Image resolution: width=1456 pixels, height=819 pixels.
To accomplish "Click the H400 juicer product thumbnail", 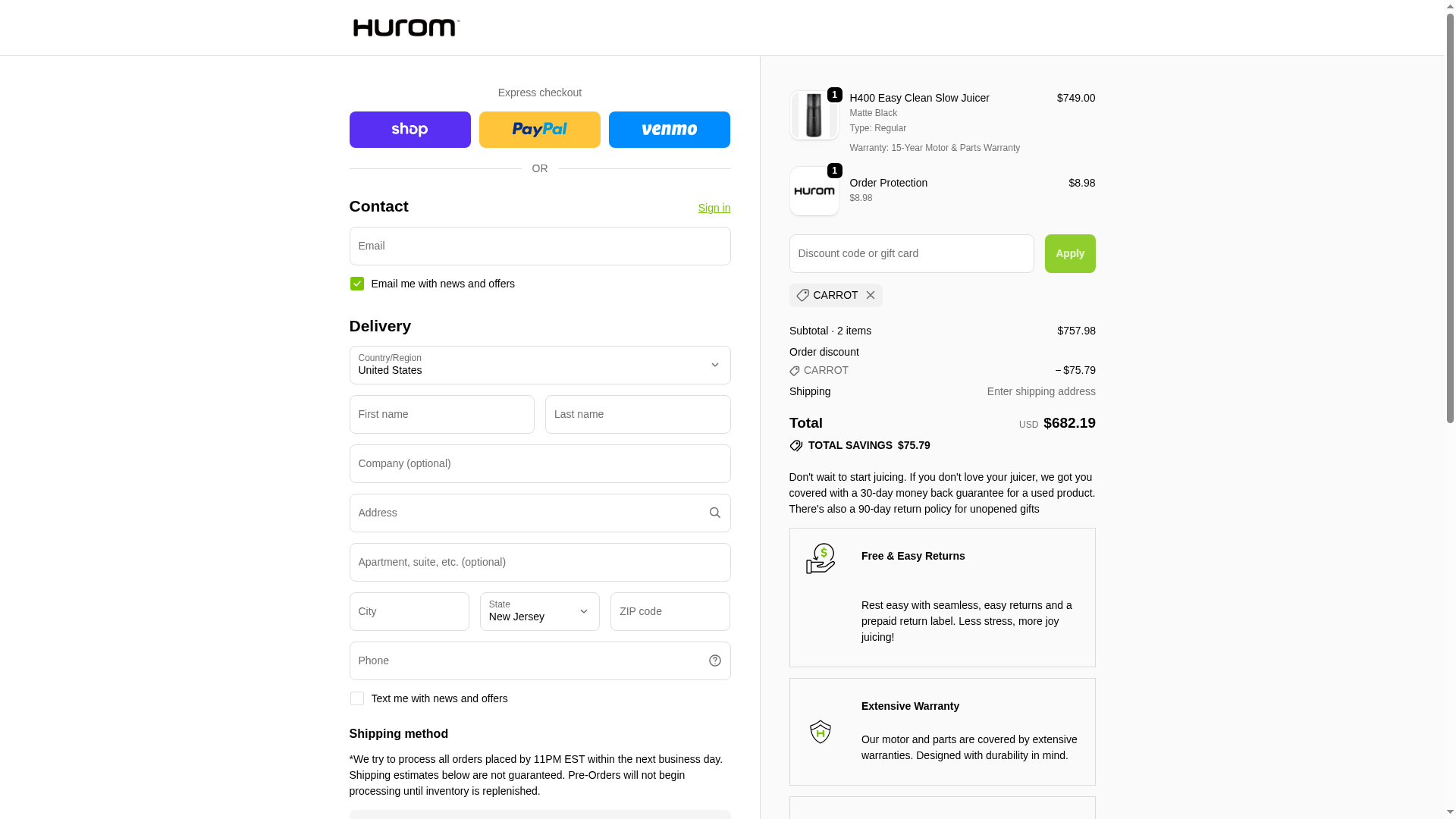I will (x=814, y=115).
